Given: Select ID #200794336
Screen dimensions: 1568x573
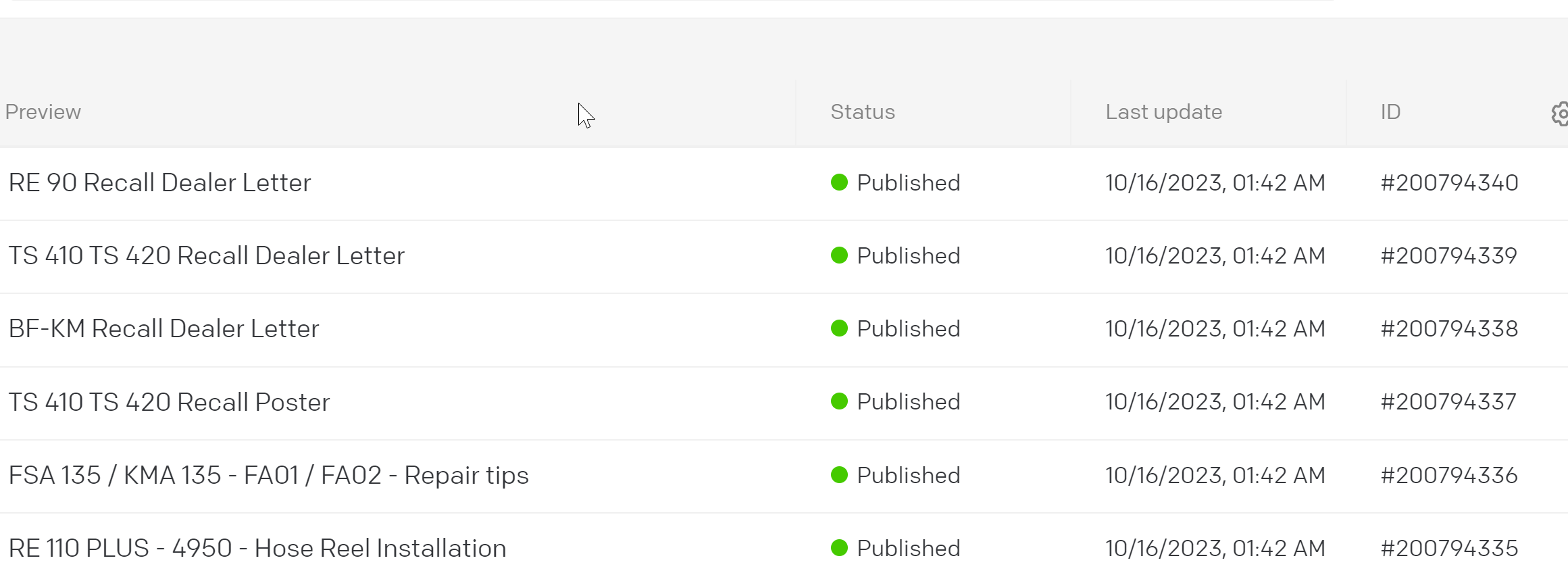Looking at the screenshot, I should [x=1449, y=475].
